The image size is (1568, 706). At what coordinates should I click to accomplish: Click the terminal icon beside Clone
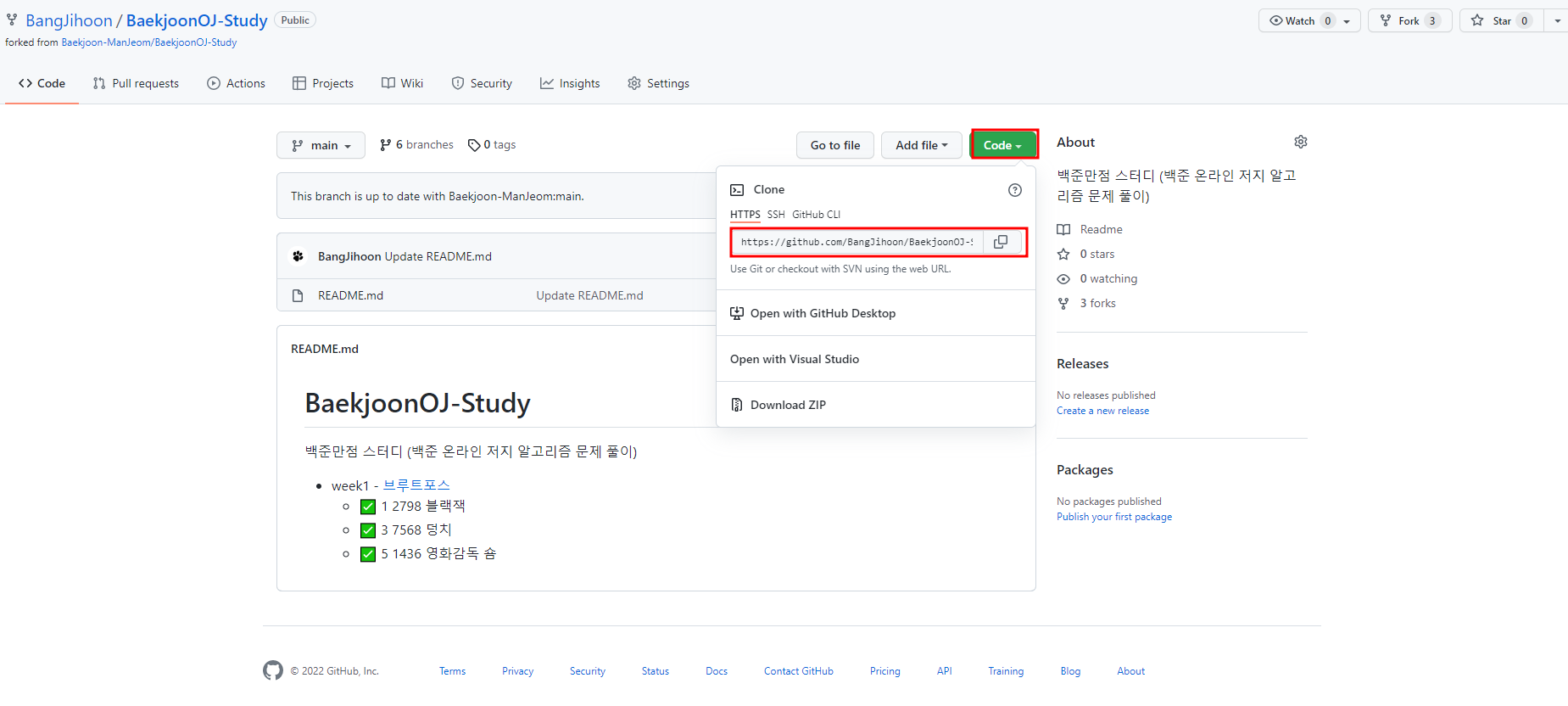click(x=738, y=190)
